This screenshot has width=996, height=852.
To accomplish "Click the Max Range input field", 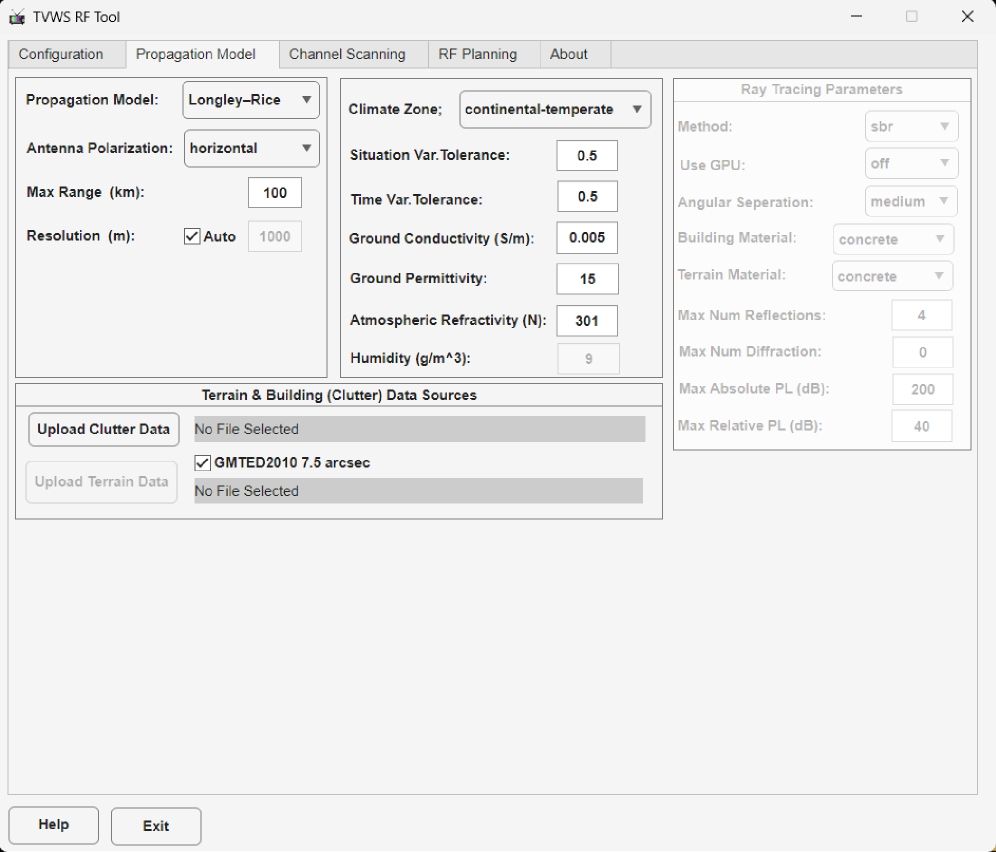I will [x=275, y=193].
